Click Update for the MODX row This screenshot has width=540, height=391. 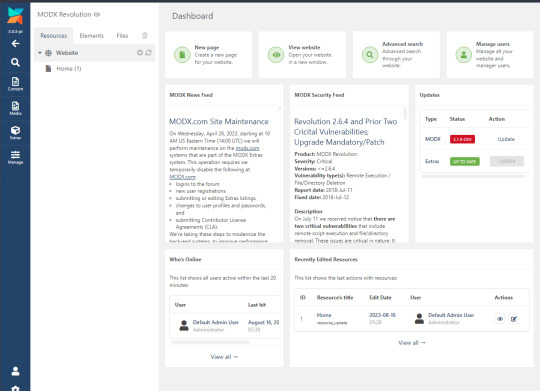(x=506, y=139)
